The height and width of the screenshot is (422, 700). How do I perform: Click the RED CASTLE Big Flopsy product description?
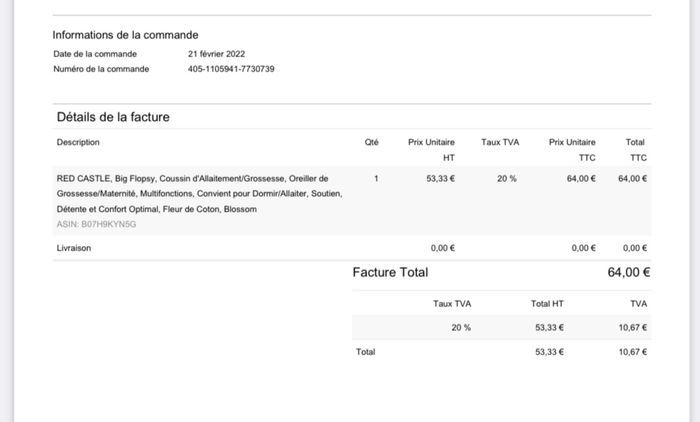pyautogui.click(x=199, y=193)
